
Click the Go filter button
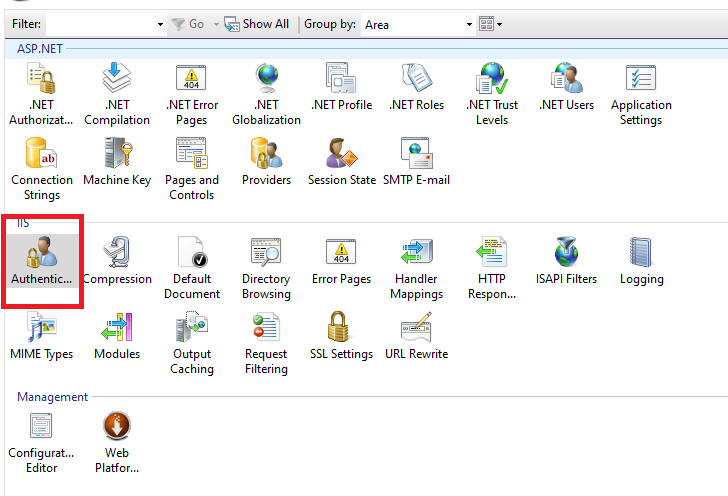(x=188, y=24)
